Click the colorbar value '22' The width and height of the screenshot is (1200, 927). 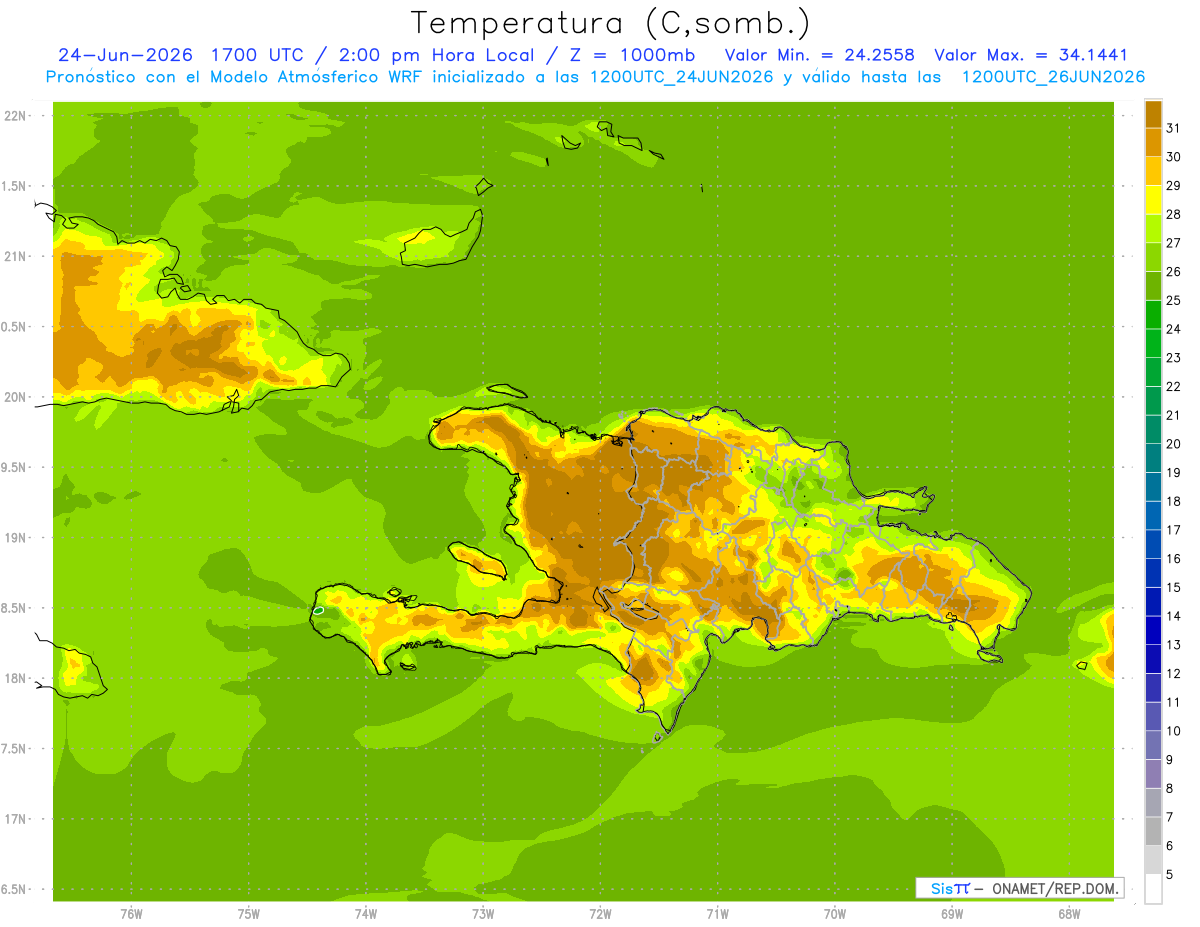click(x=1174, y=387)
